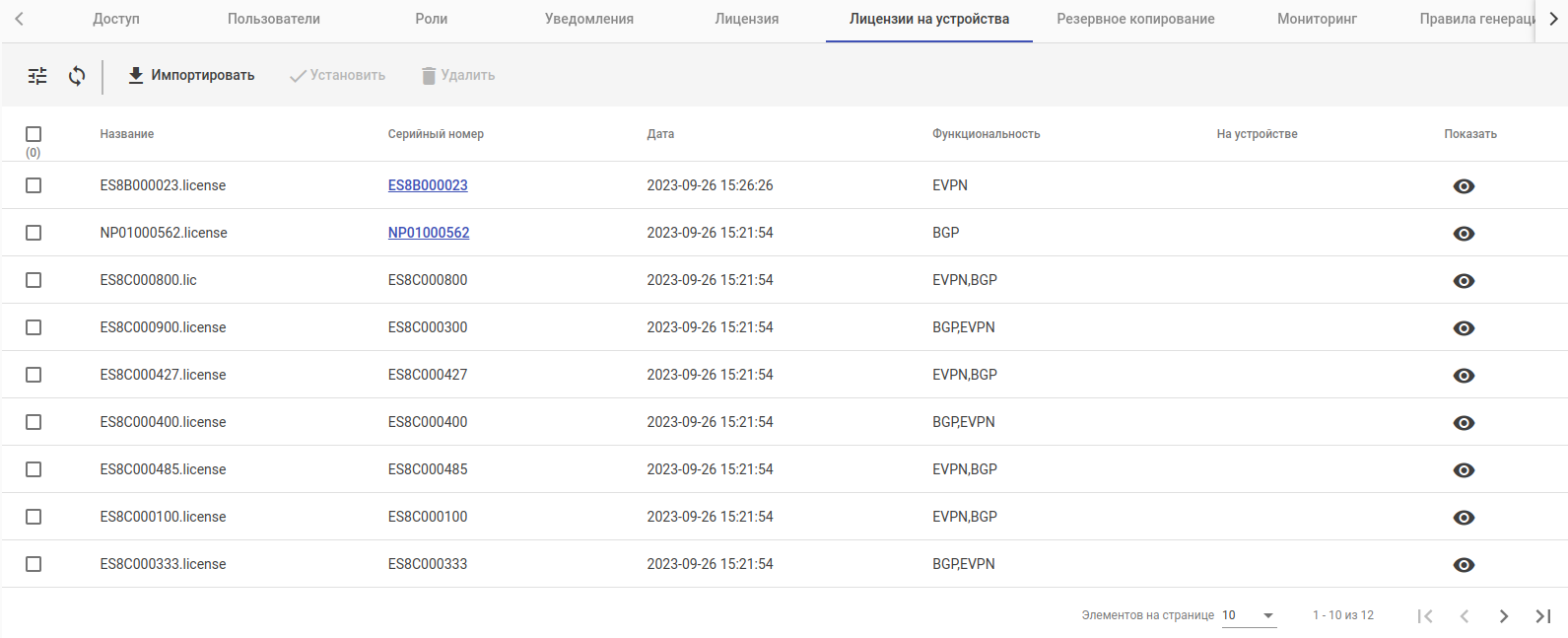Image resolution: width=1568 pixels, height=638 pixels.
Task: Select checkbox for ES8C000333.license
Action: pos(34,564)
